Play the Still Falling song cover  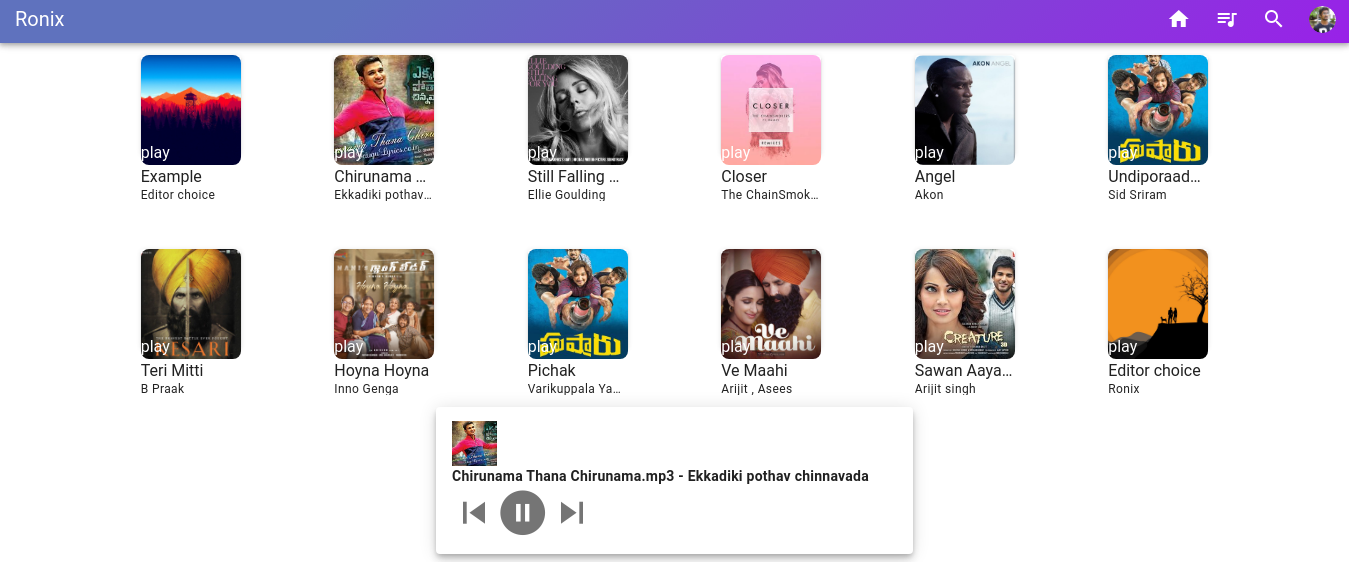tap(577, 109)
